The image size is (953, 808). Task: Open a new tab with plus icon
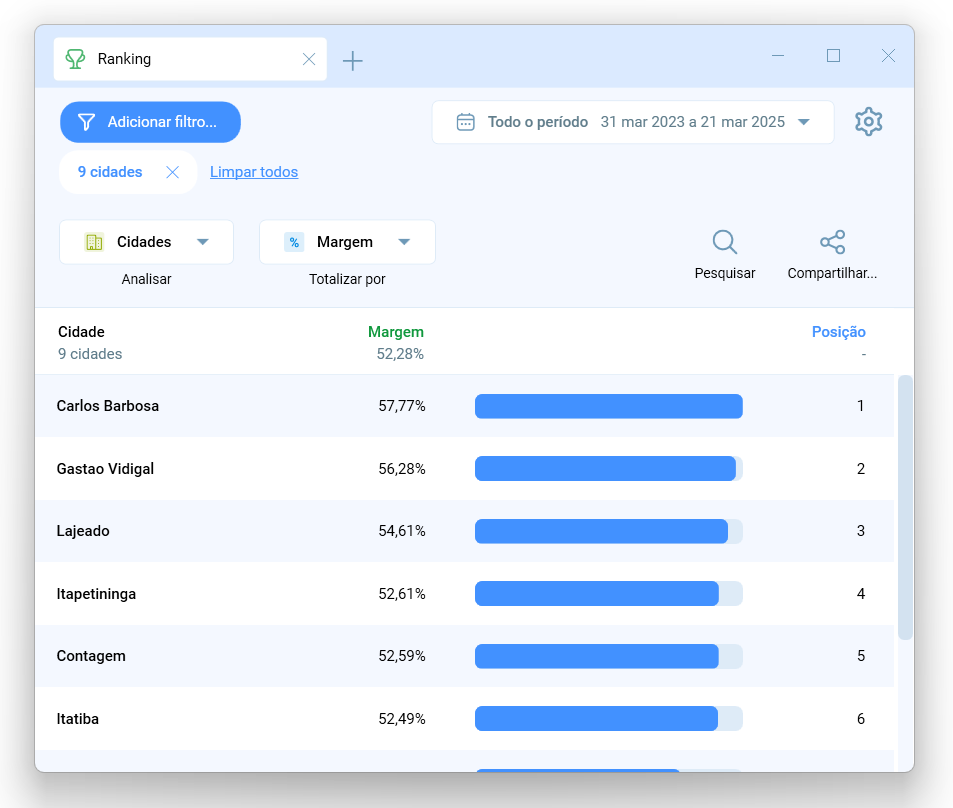(x=353, y=61)
